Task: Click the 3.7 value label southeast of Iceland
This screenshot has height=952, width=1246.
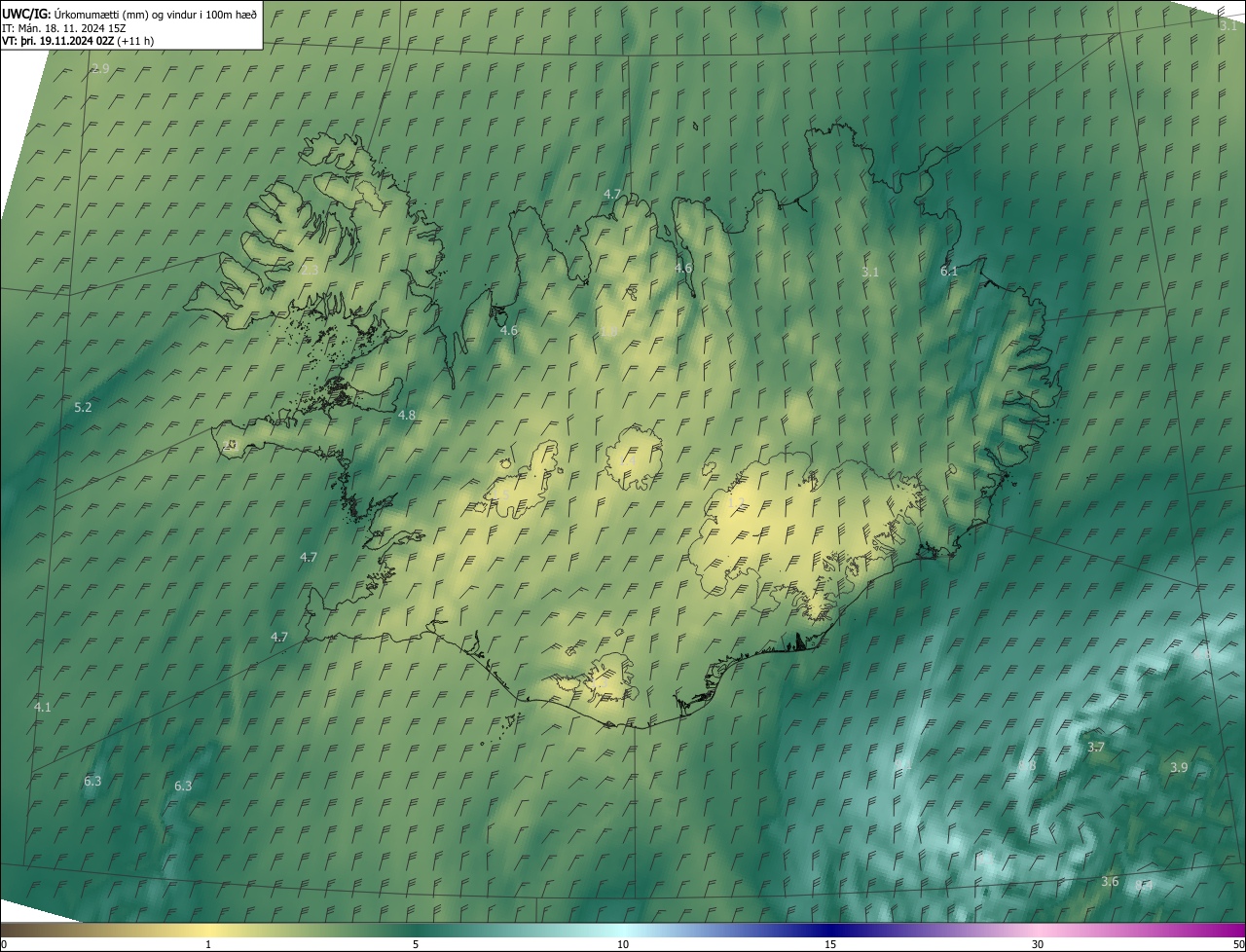Action: [x=1096, y=747]
